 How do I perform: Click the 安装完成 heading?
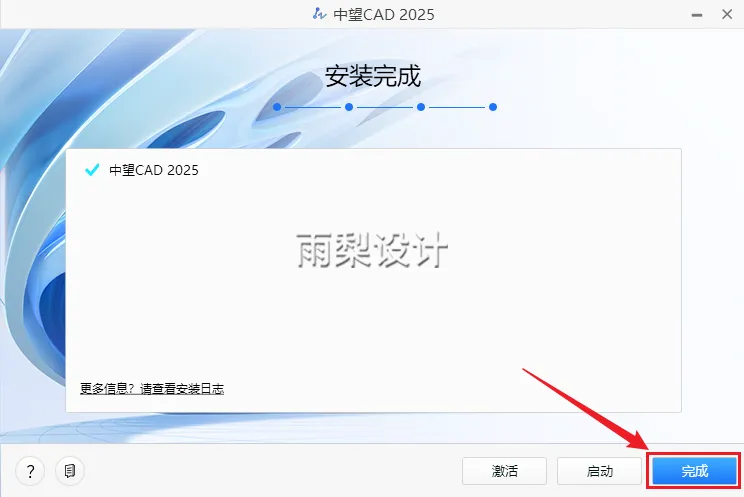(372, 76)
